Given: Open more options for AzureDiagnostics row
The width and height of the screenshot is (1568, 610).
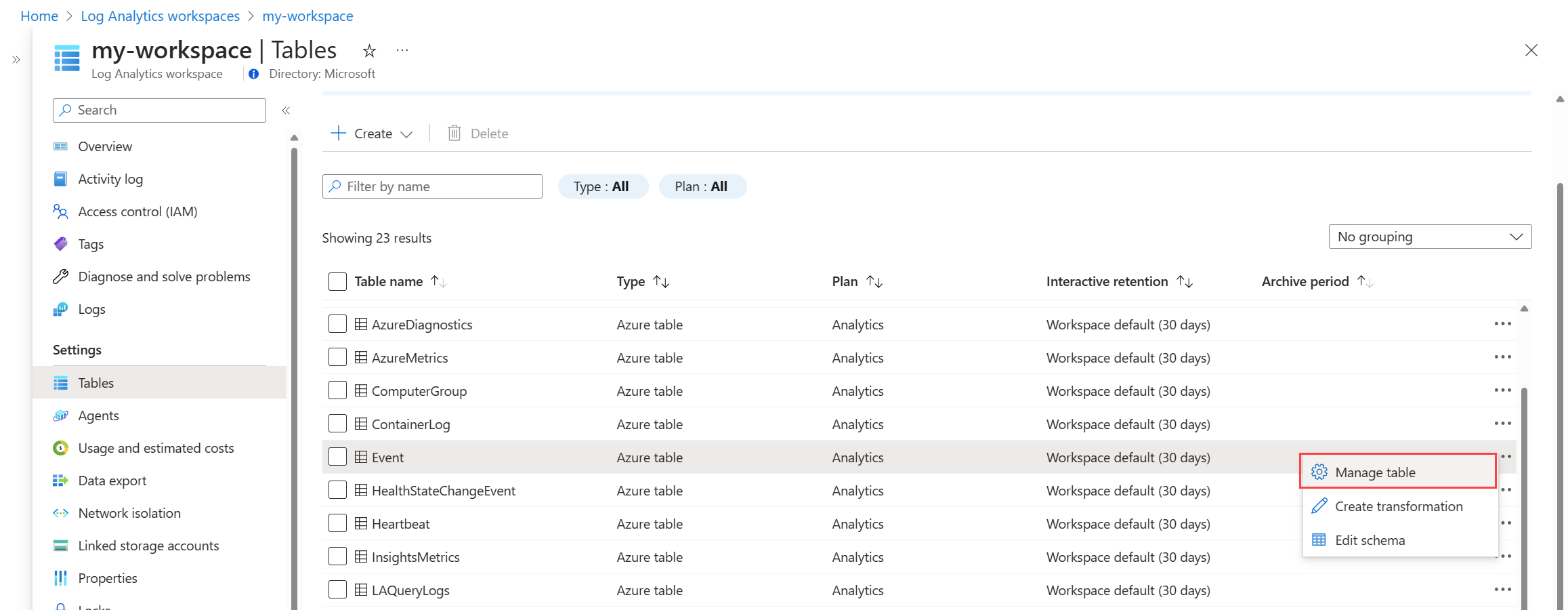Looking at the screenshot, I should point(1502,324).
